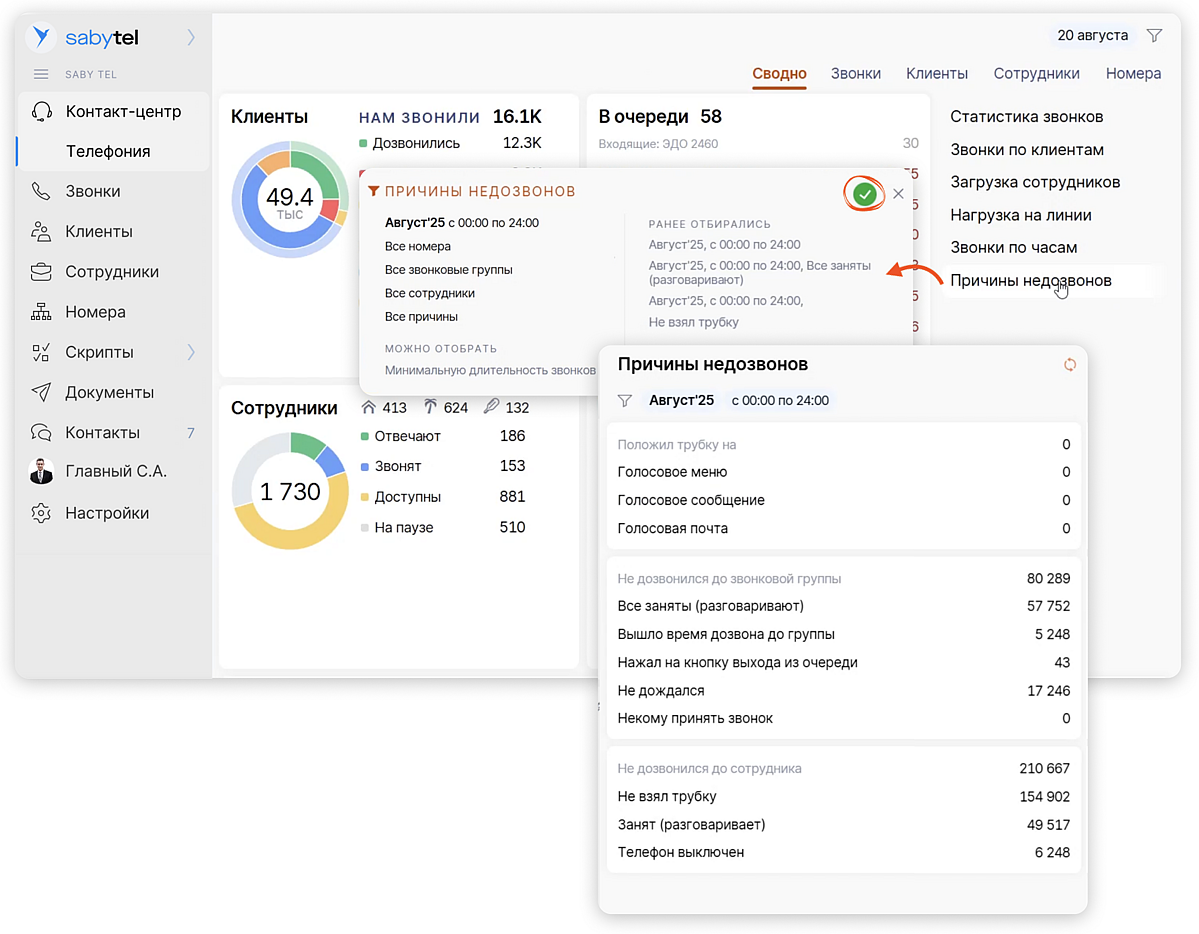1199x934 pixels.
Task: Confirm the filter with green checkmark
Action: (x=865, y=194)
